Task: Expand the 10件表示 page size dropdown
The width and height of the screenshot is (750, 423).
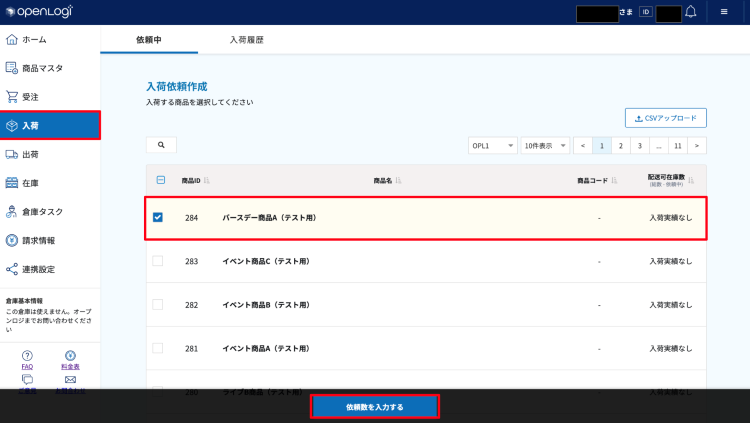Action: (x=546, y=145)
